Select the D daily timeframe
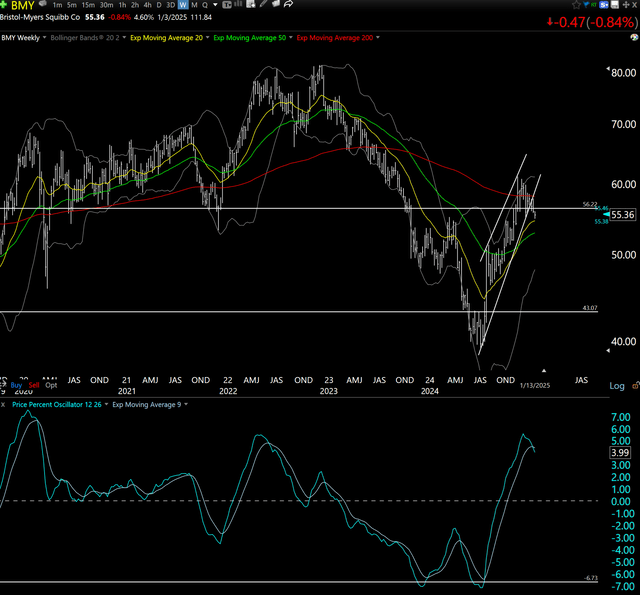The height and width of the screenshot is (595, 640). (159, 5)
